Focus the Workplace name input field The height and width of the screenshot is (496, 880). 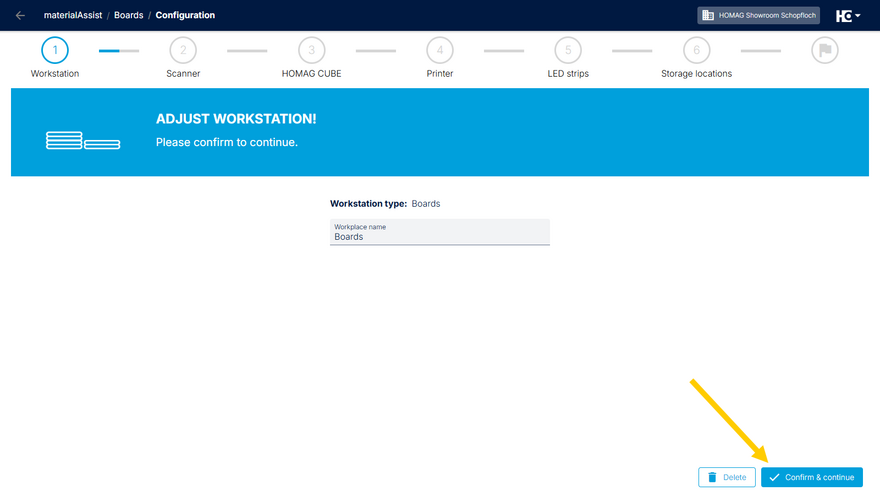click(x=440, y=232)
